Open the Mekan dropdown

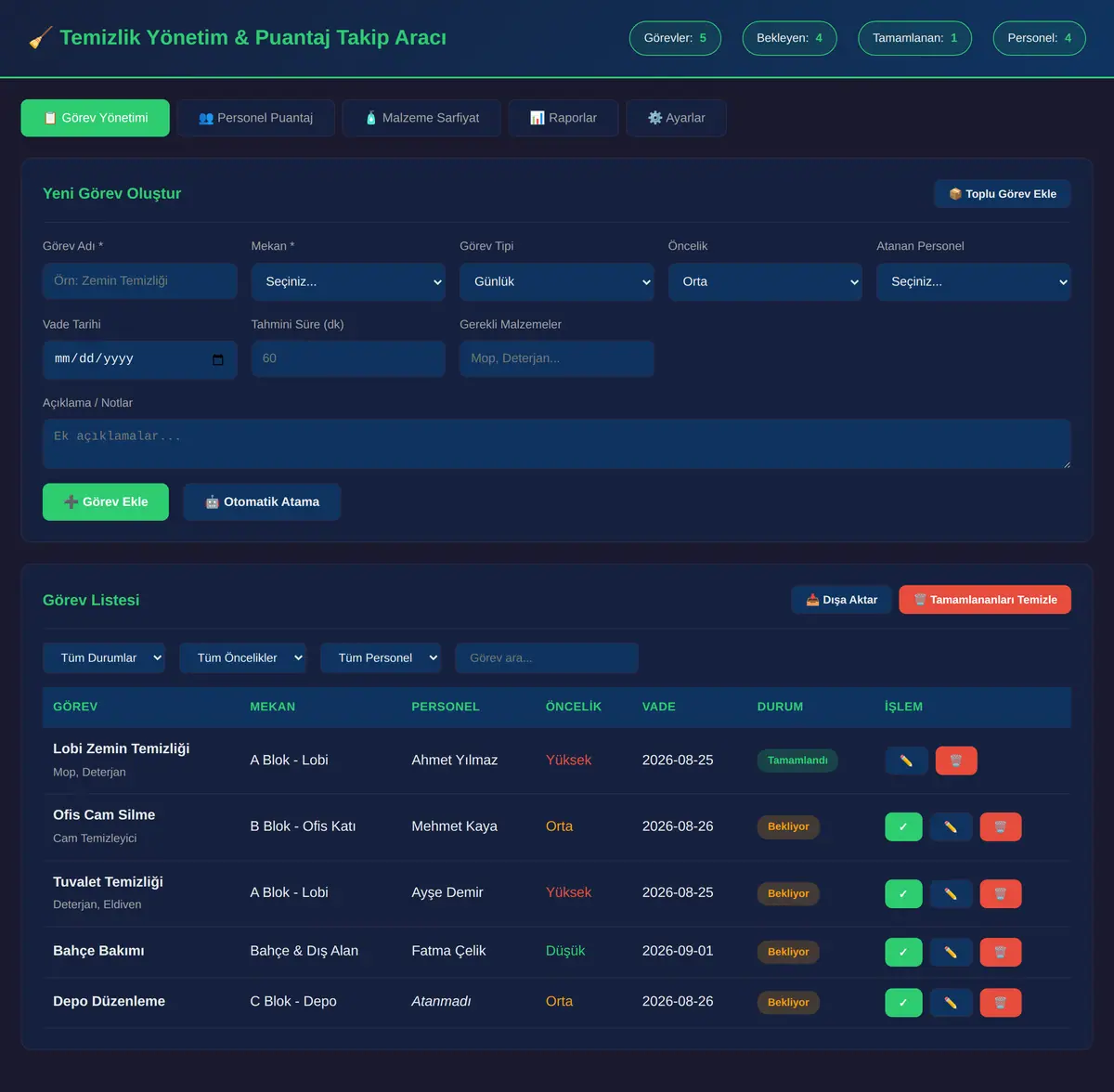(348, 281)
